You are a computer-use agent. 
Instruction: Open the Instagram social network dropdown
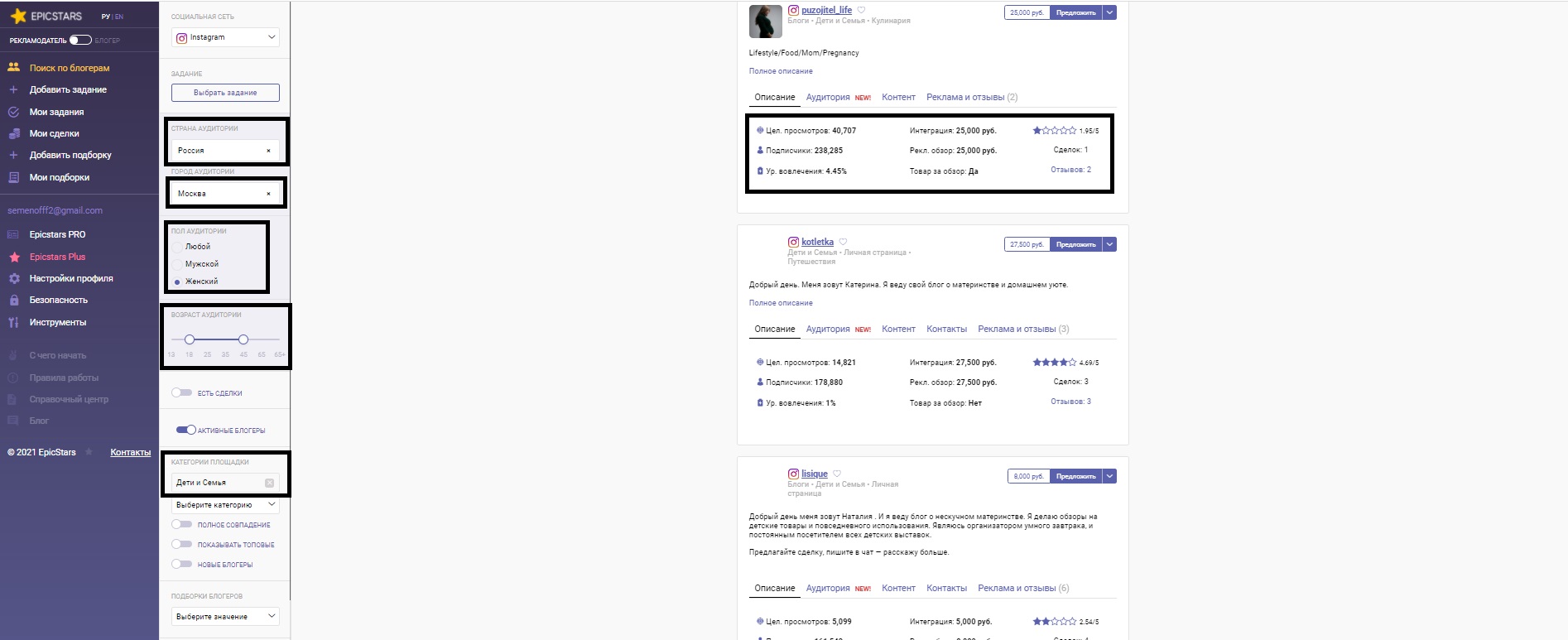point(225,37)
